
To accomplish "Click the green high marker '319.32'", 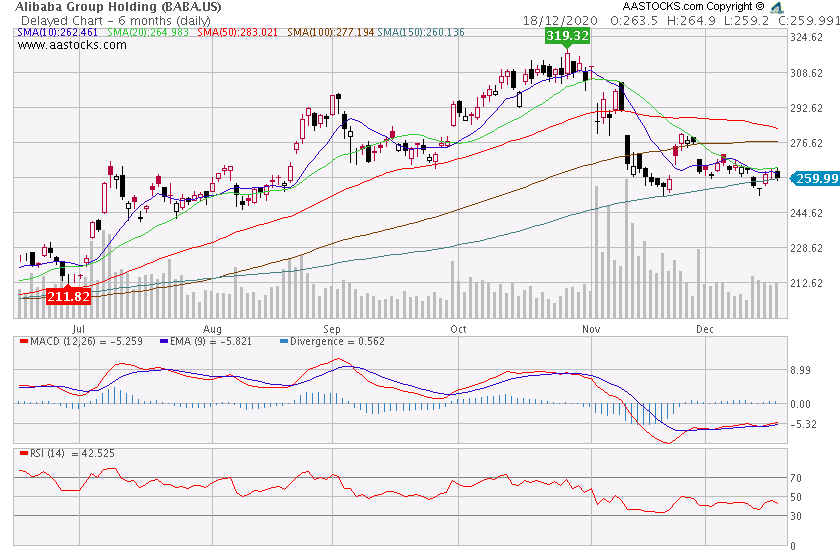I will click(x=567, y=36).
